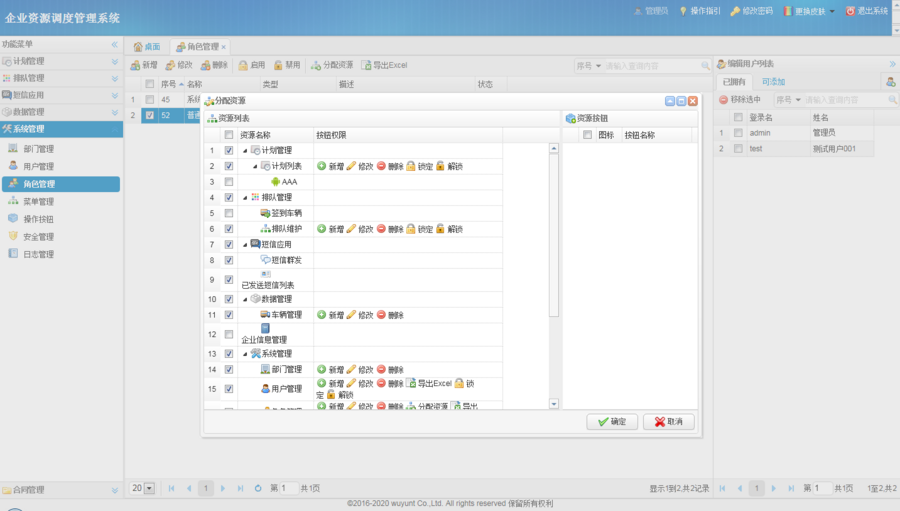Collapse the 计划列表 tree node
This screenshot has height=511, width=900.
point(255,166)
